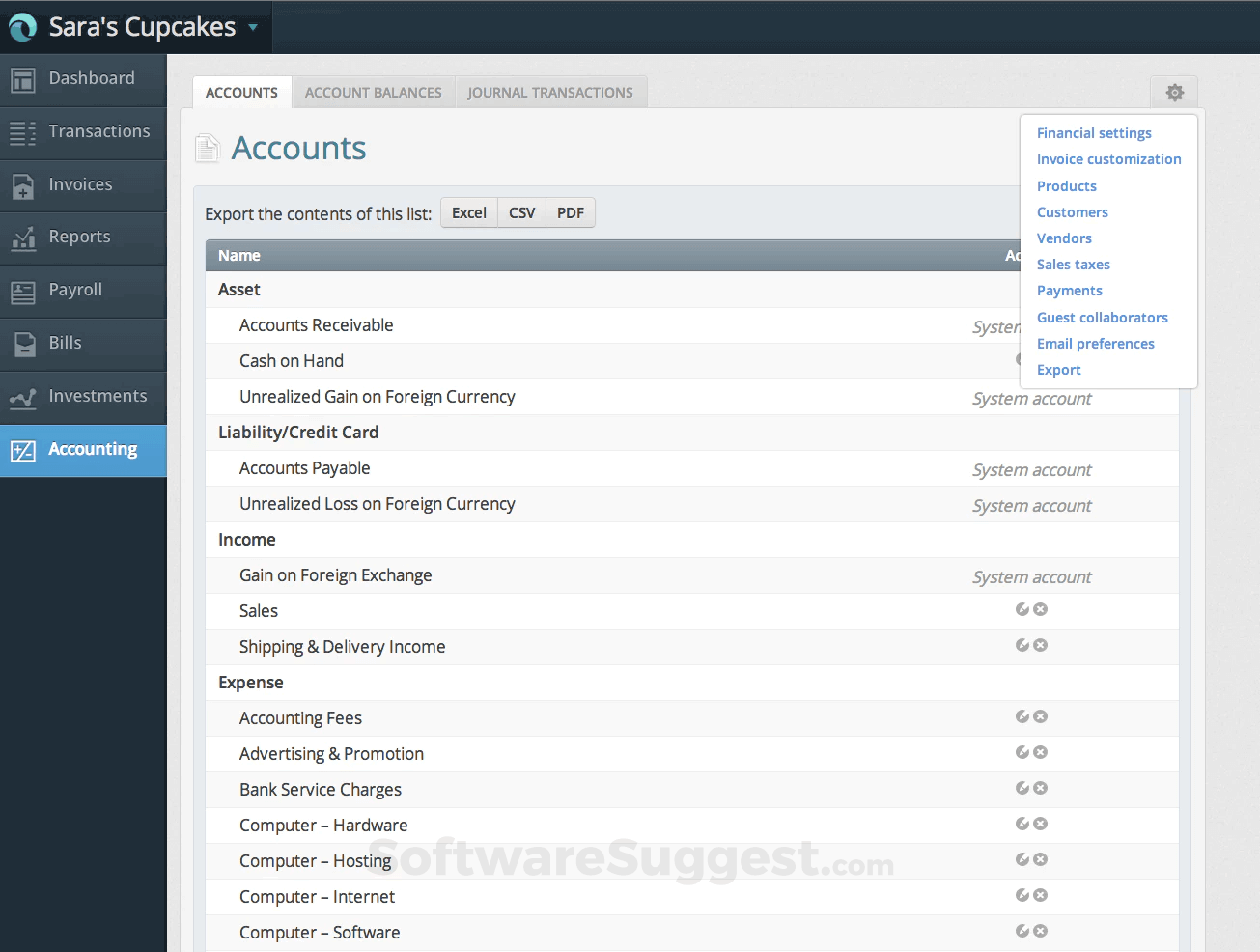Go to Customers from the settings menu
This screenshot has width=1260, height=952.
[x=1072, y=211]
